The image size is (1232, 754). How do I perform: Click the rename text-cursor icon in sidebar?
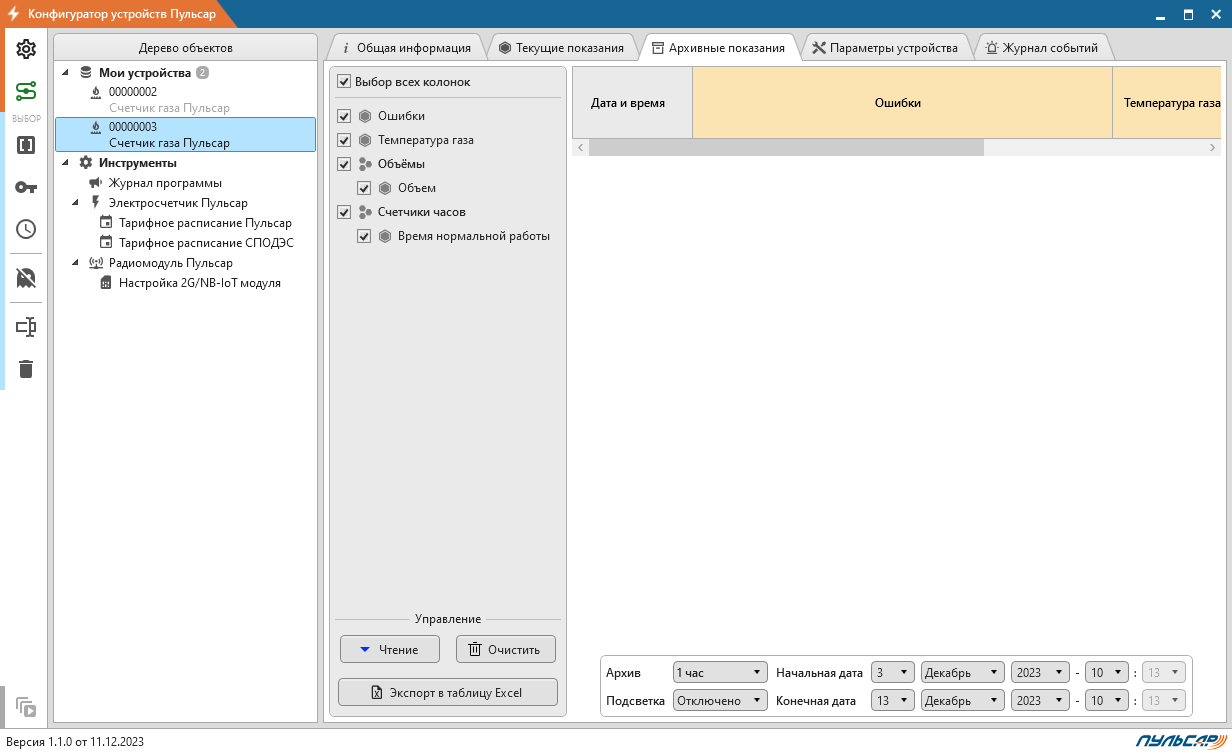(26, 327)
